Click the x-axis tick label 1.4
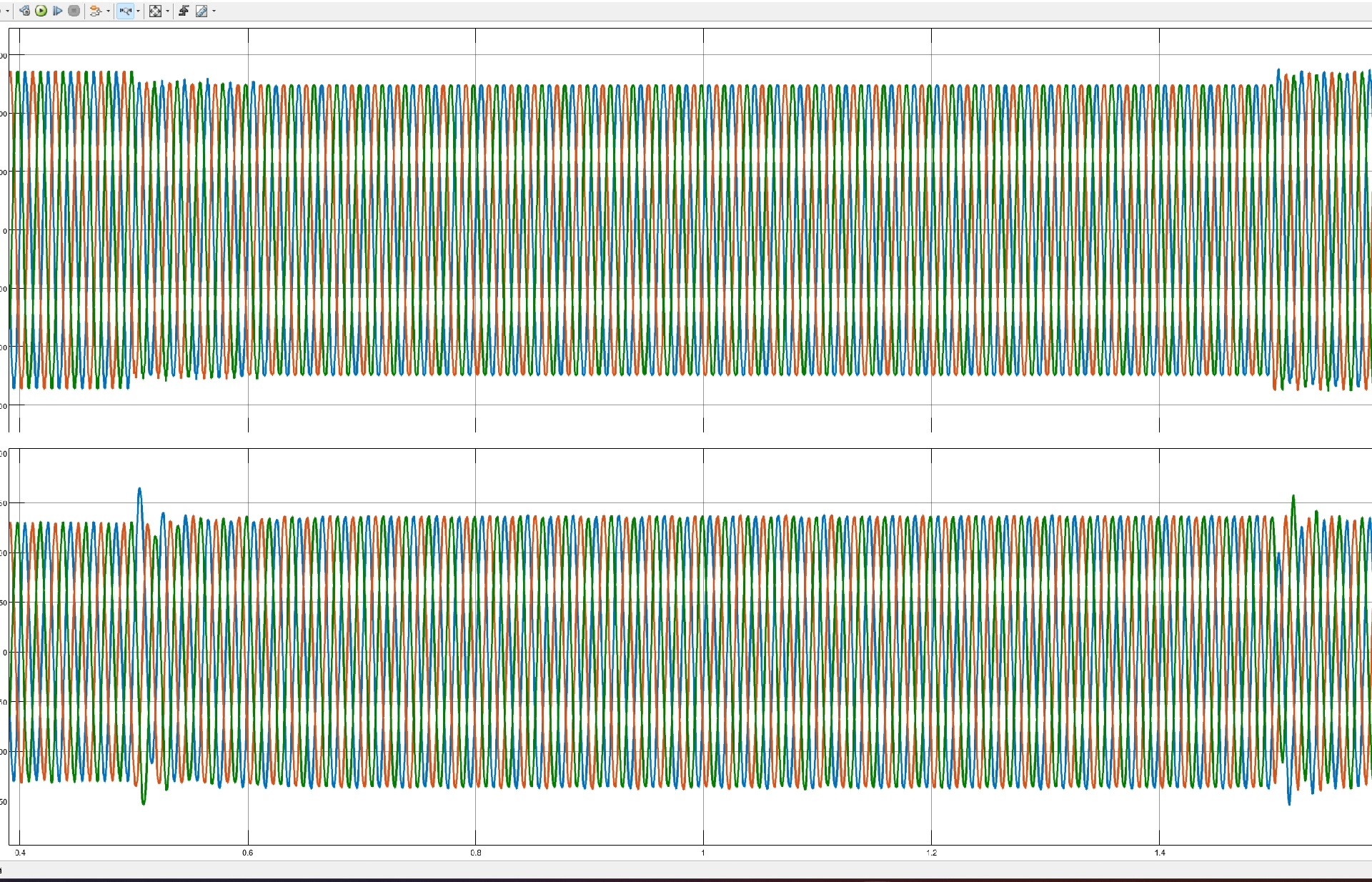 tap(1159, 853)
